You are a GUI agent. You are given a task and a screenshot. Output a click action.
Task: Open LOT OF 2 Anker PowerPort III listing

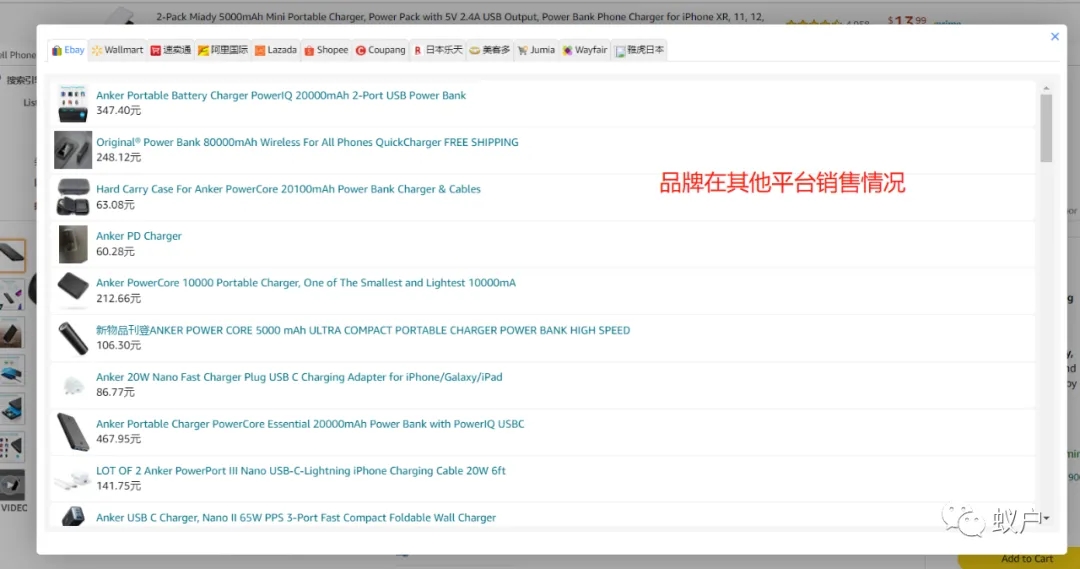[x=300, y=470]
